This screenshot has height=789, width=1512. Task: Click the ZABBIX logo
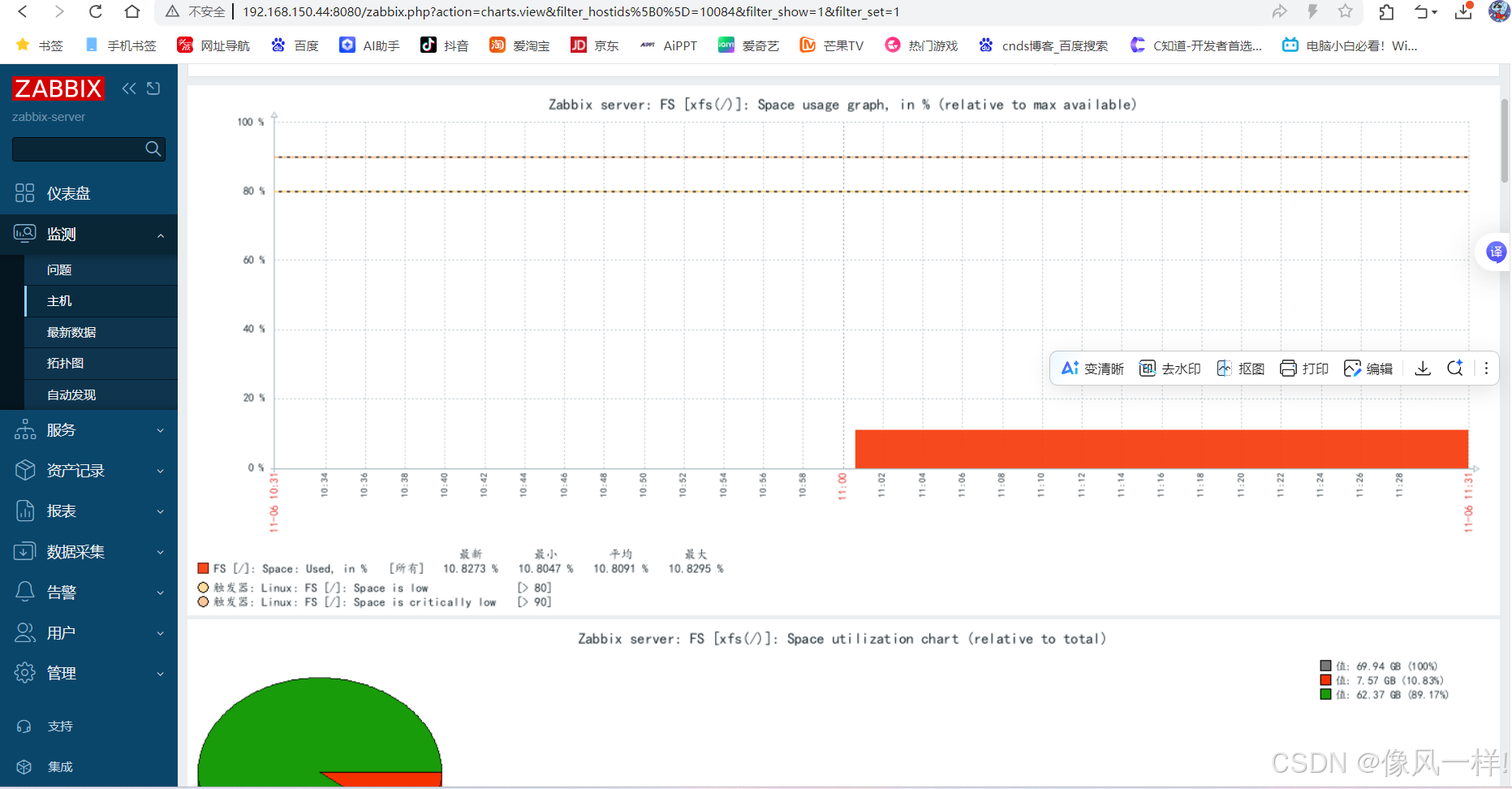[x=58, y=88]
